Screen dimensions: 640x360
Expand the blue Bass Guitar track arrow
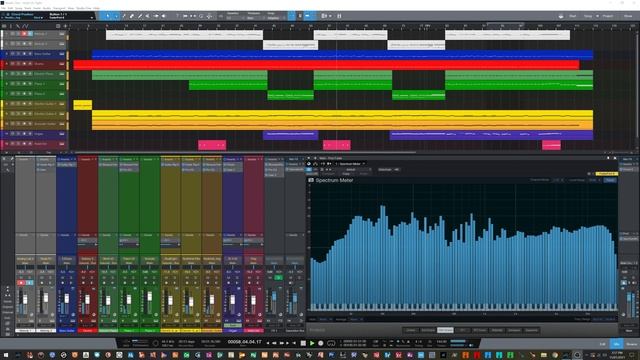pos(7,54)
